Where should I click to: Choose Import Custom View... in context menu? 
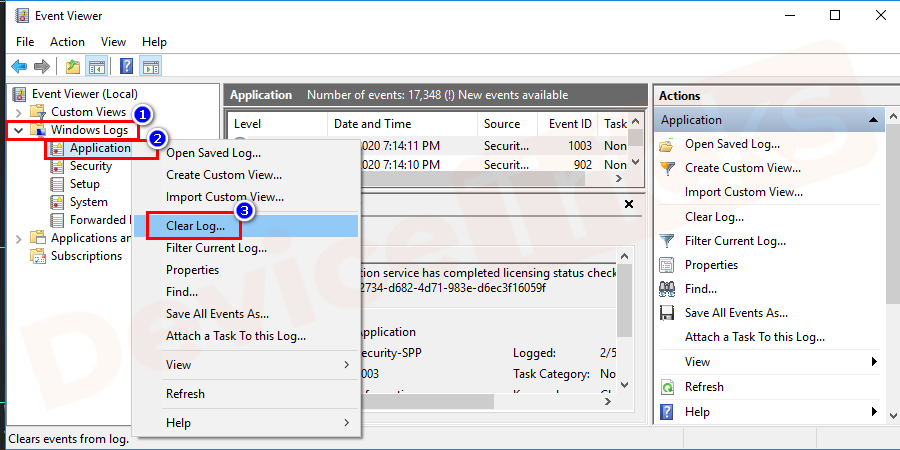(x=246, y=197)
